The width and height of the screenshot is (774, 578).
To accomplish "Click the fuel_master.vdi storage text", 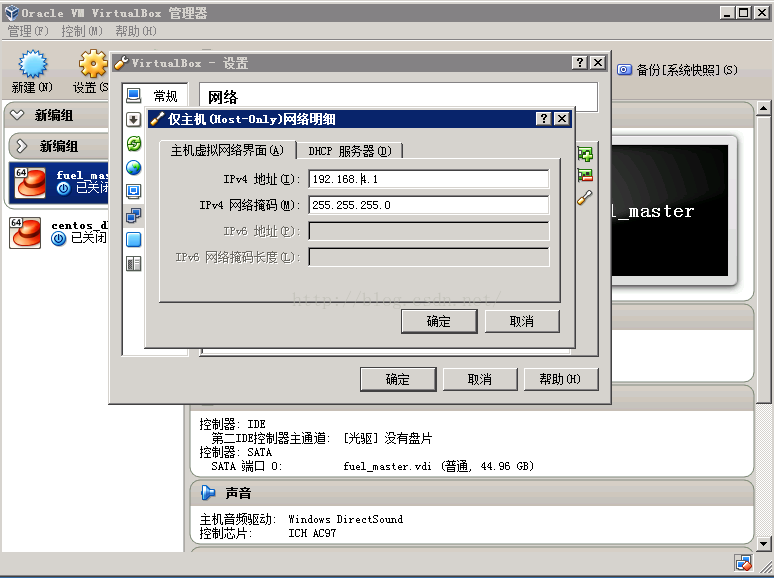I will pyautogui.click(x=387, y=466).
